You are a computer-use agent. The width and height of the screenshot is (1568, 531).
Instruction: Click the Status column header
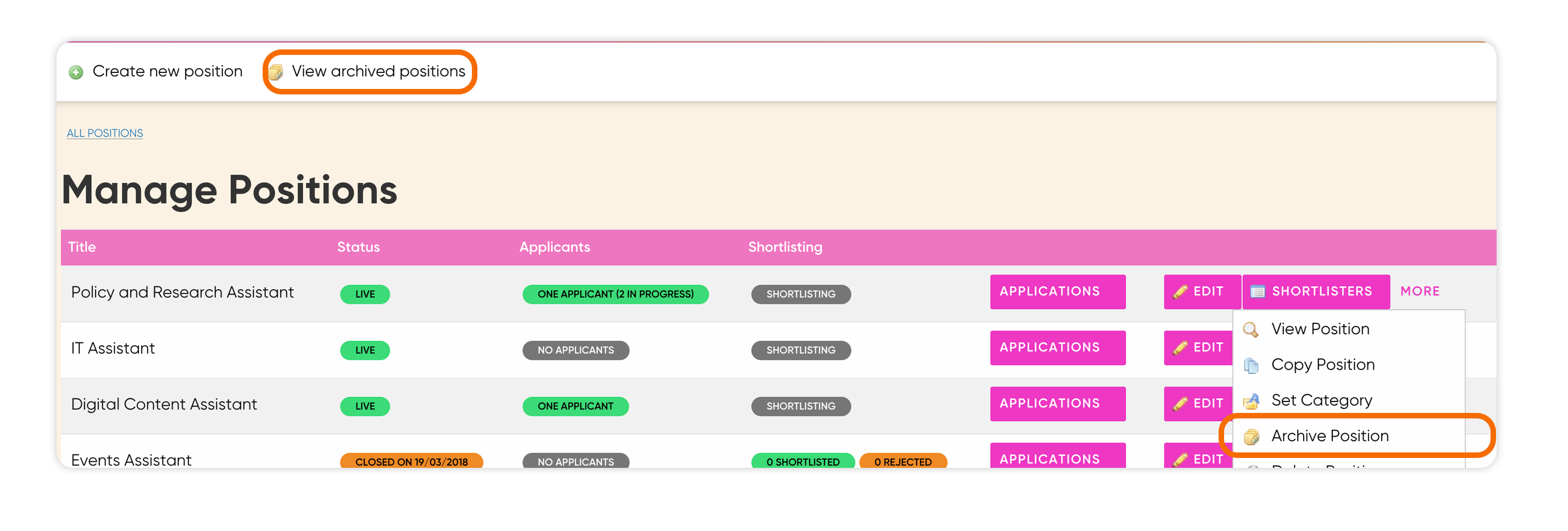[x=359, y=247]
